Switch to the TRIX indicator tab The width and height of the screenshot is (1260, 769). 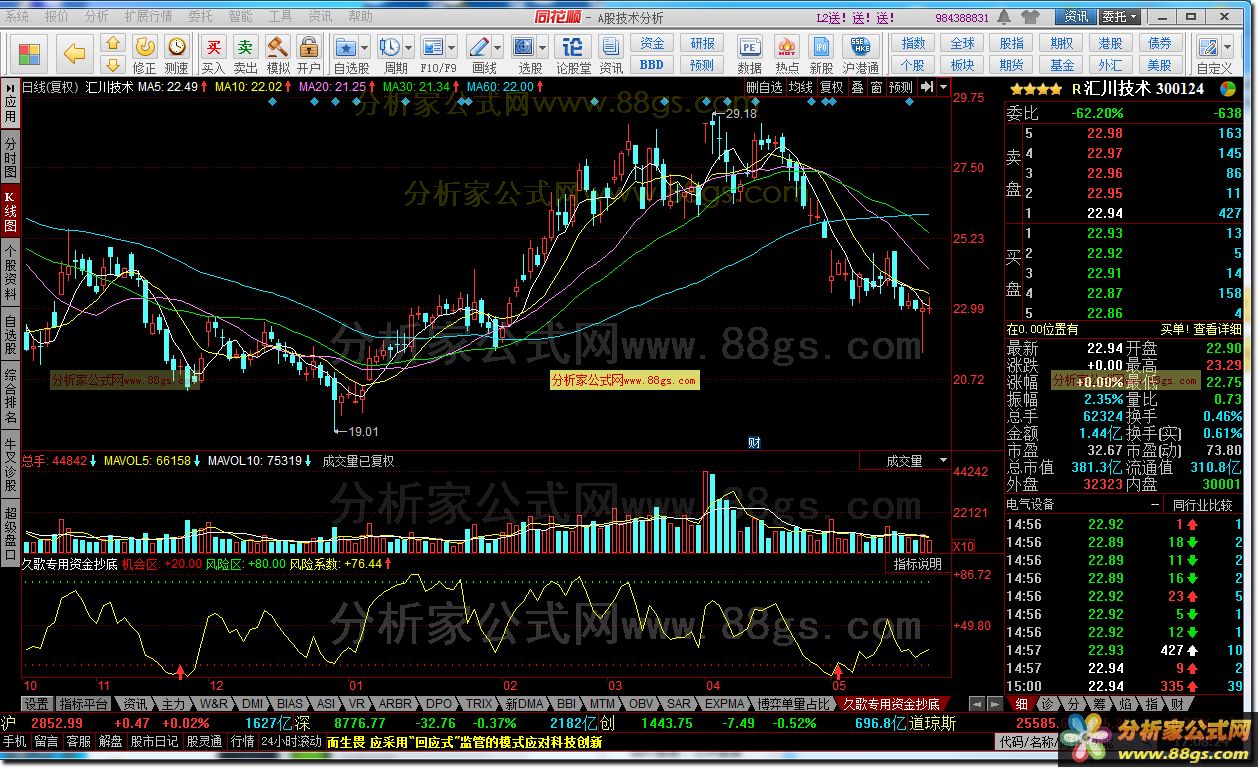pos(478,704)
